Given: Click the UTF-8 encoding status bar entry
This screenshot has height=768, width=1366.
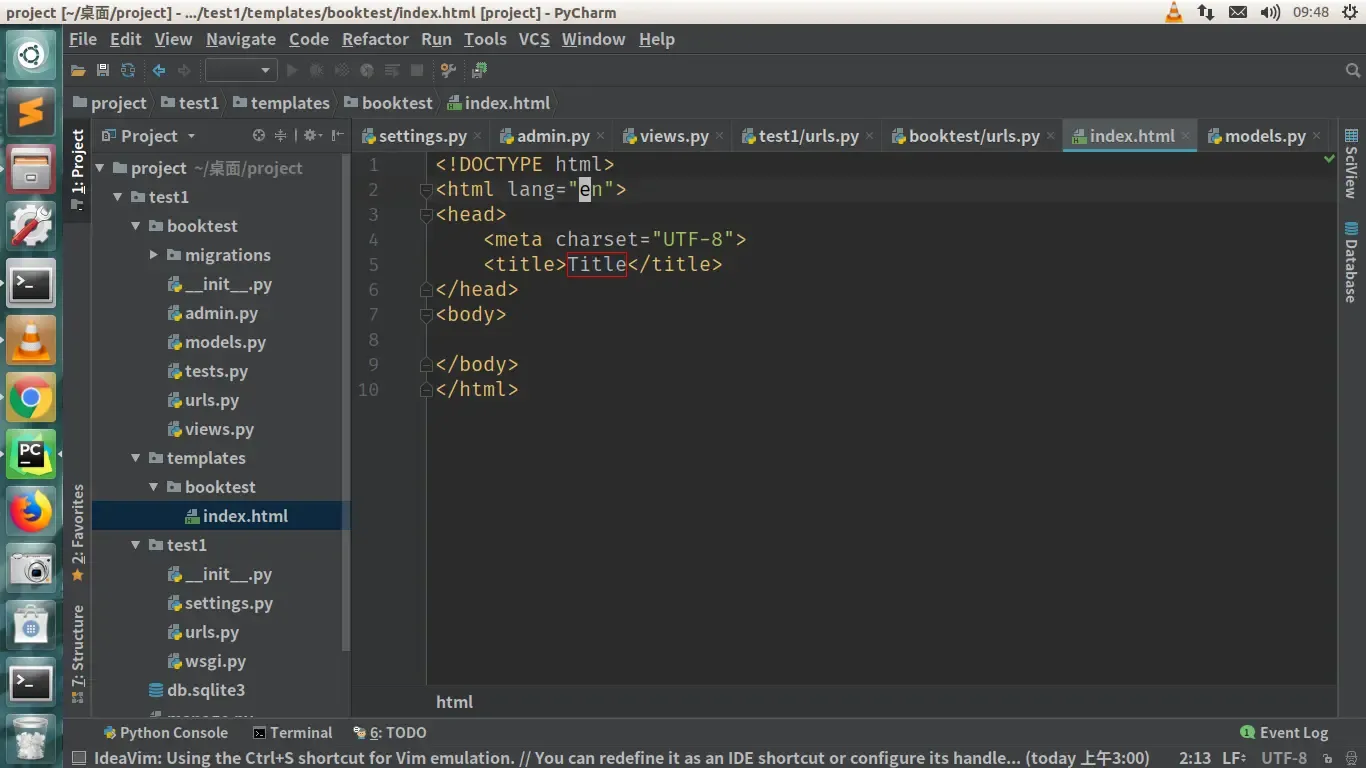Looking at the screenshot, I should (x=1284, y=758).
